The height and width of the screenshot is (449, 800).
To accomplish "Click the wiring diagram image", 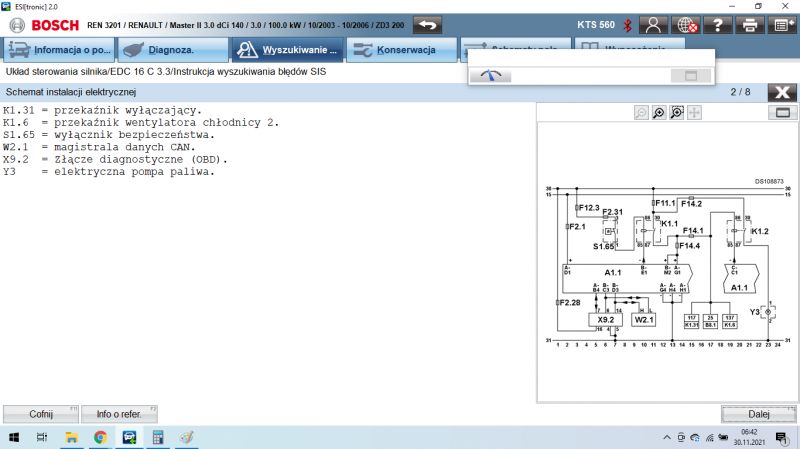I will tap(667, 263).
